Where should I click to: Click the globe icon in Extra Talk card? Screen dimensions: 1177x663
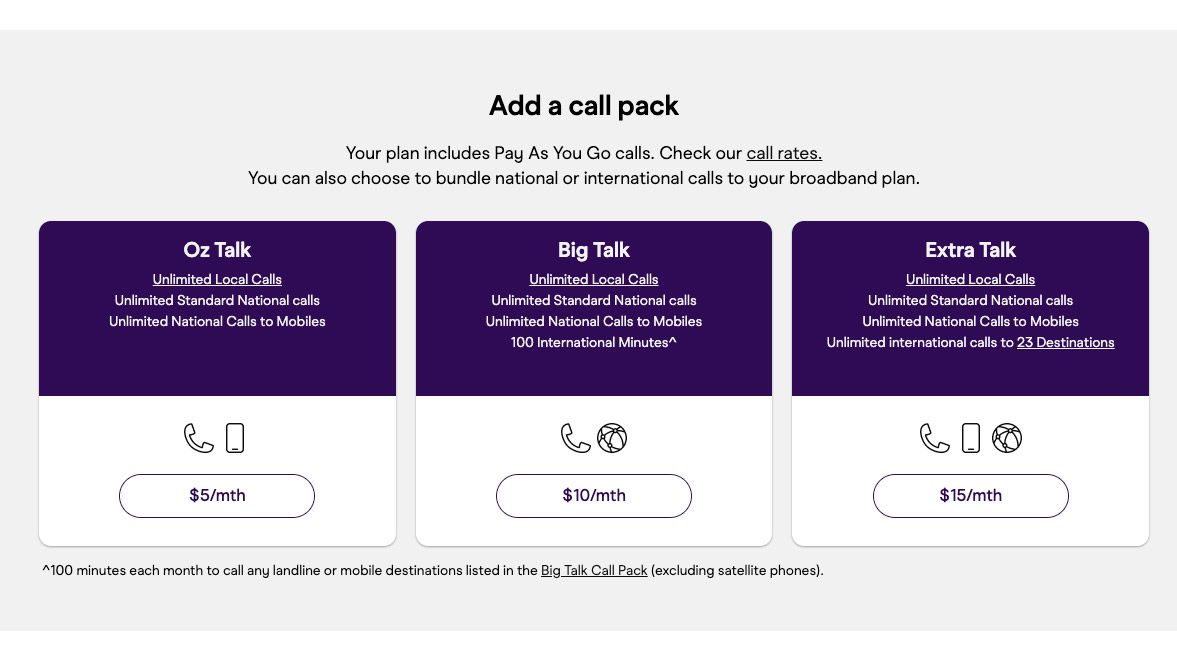(1006, 437)
